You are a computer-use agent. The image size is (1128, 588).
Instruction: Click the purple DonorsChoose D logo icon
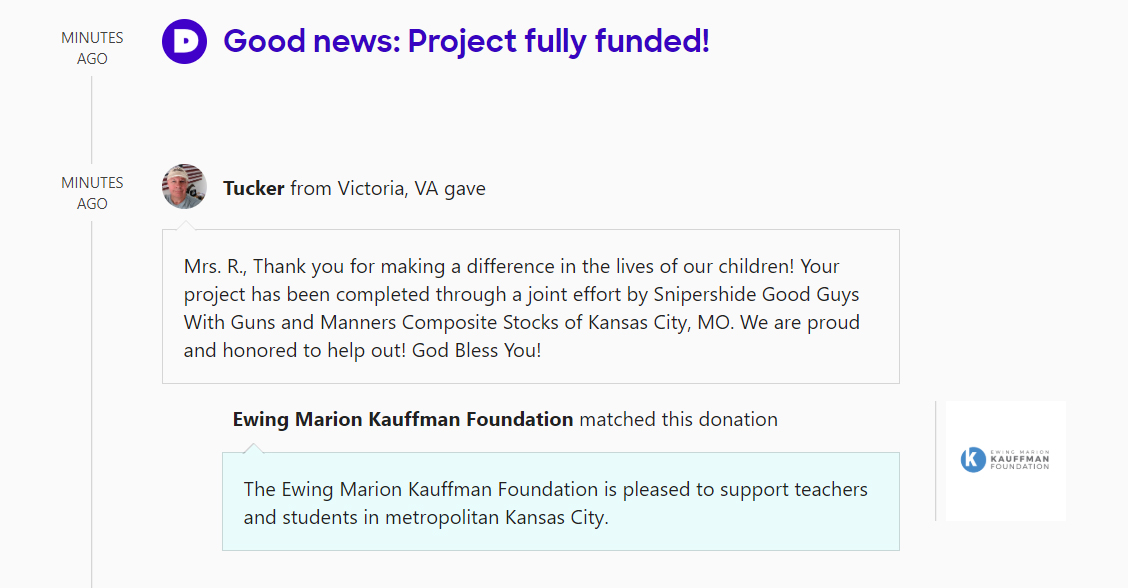184,41
